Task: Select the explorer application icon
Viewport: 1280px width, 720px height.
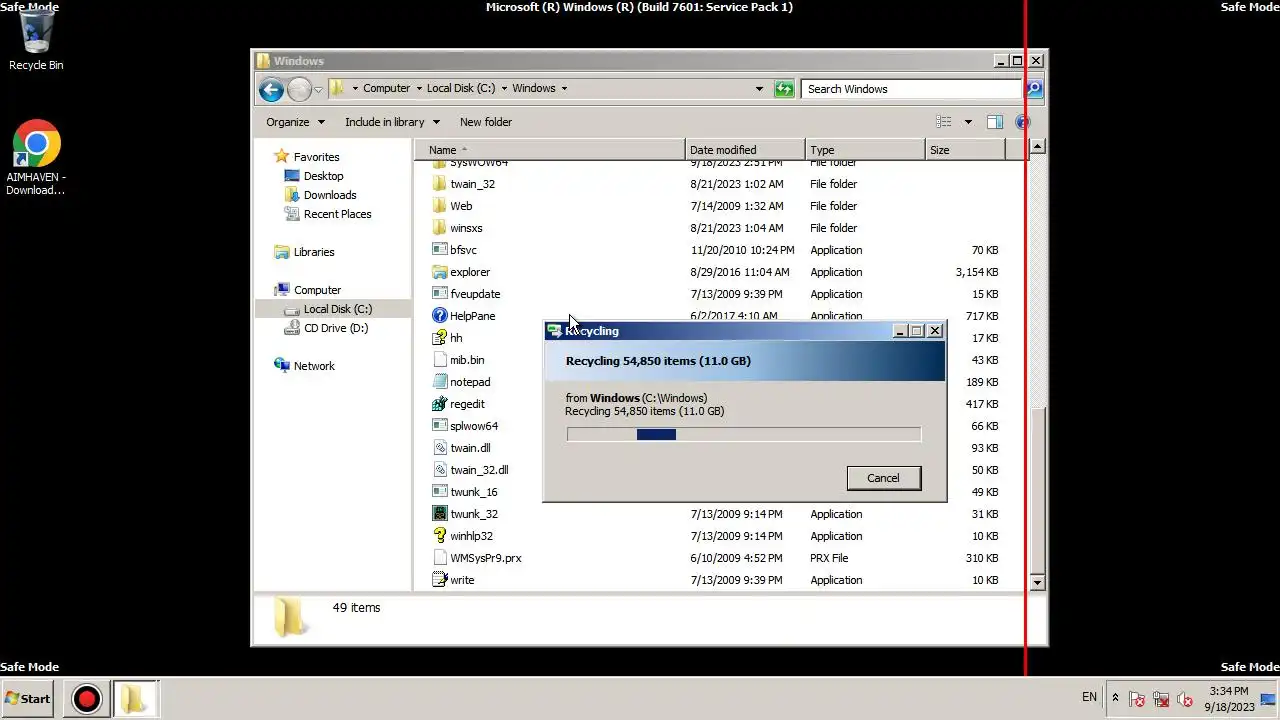Action: click(440, 272)
